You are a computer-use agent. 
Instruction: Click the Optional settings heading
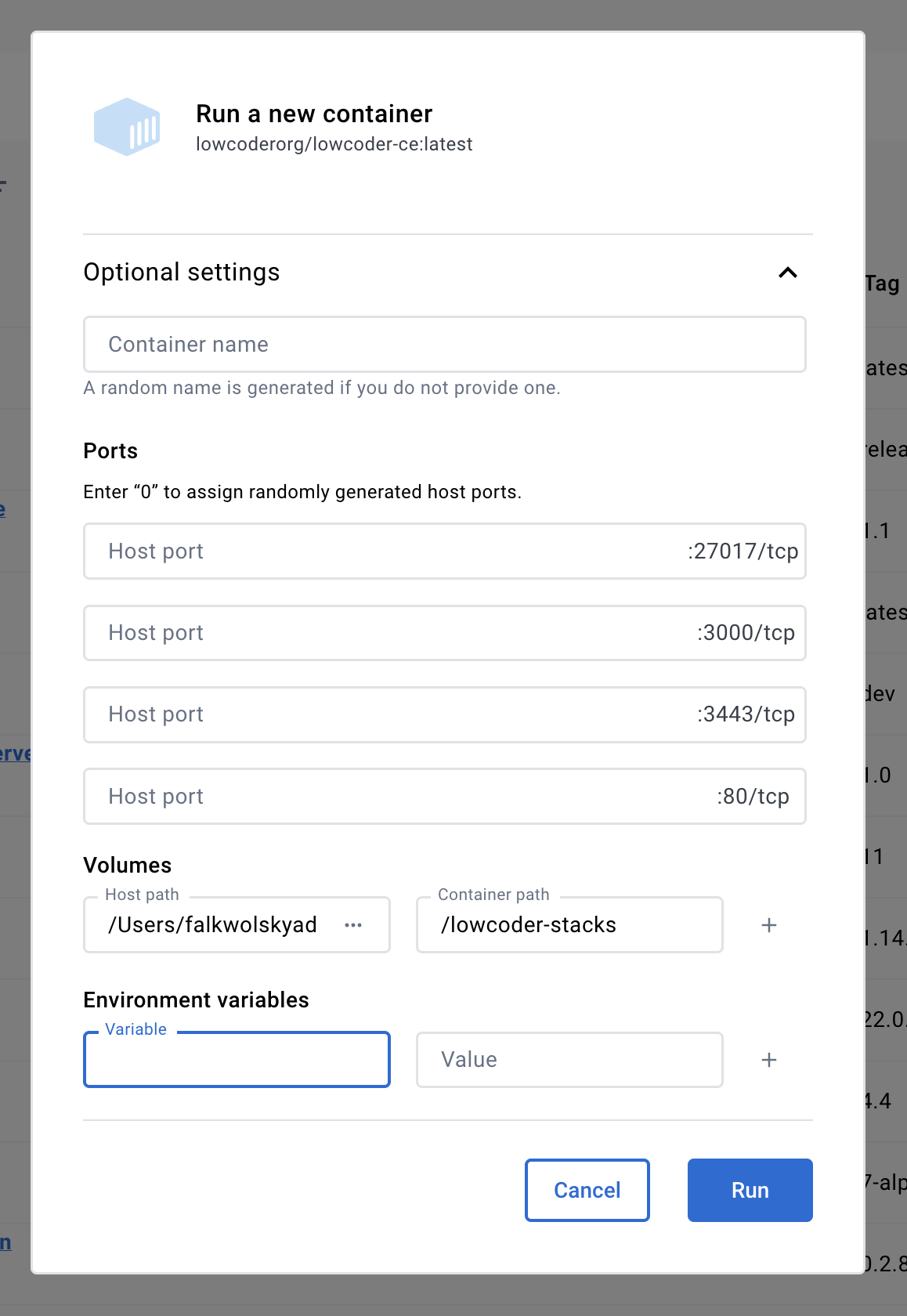coord(182,273)
